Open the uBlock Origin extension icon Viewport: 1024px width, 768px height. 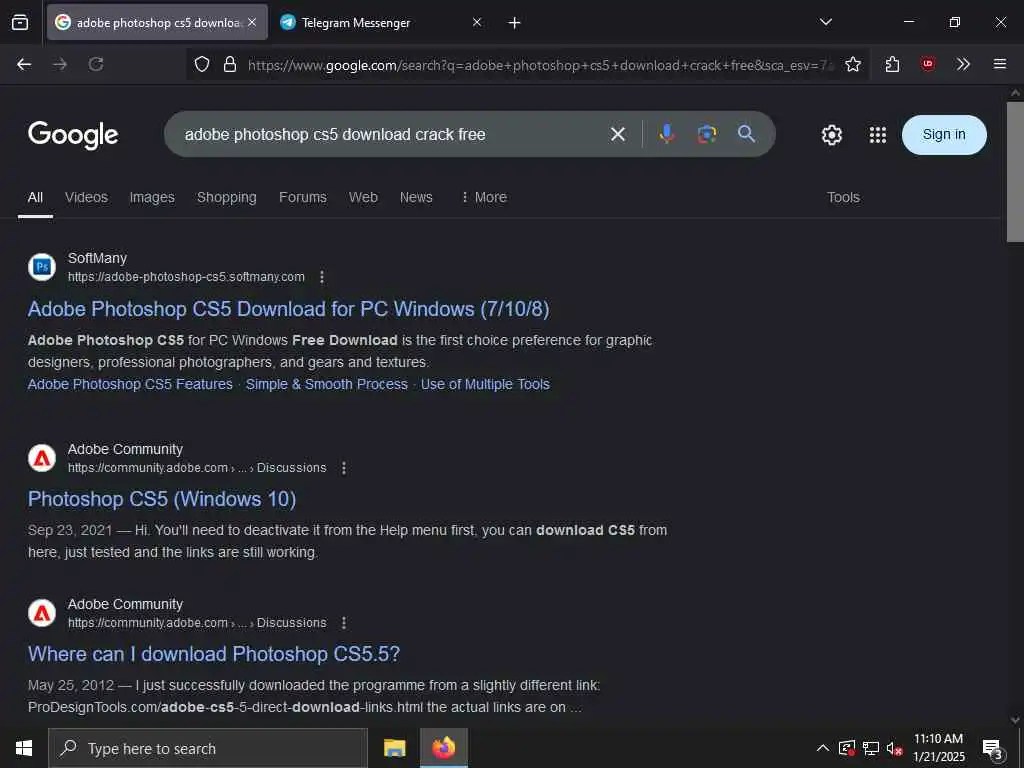click(927, 64)
